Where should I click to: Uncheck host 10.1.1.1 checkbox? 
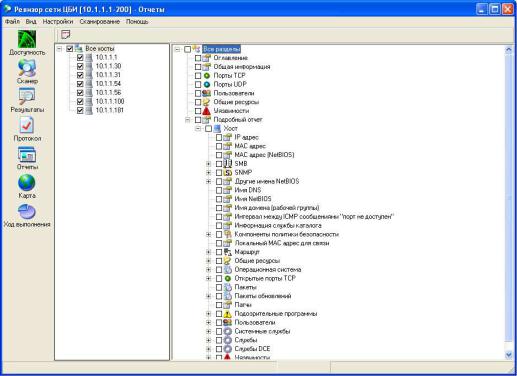coord(80,57)
